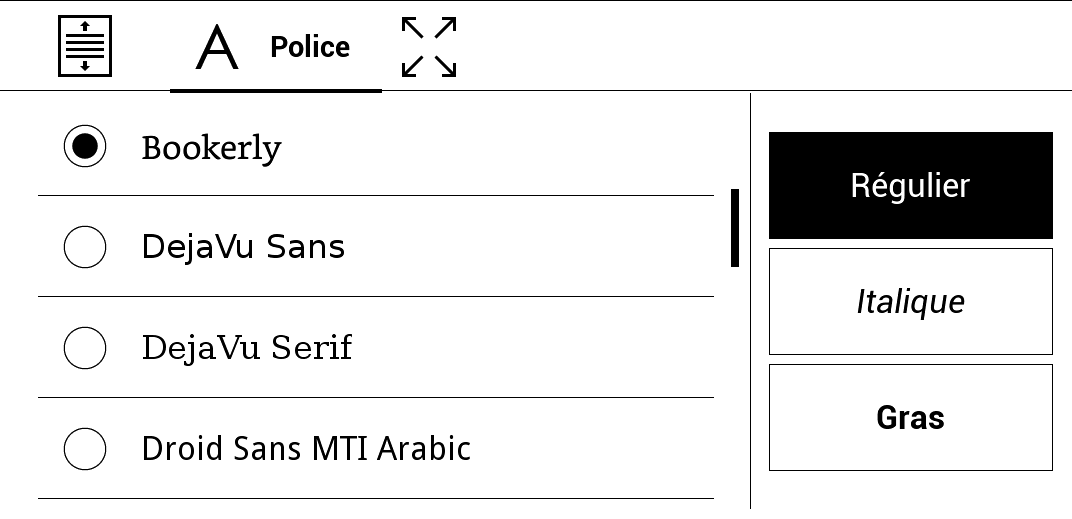1072x519 pixels.
Task: Open the fullscreen arrows settings tab
Action: tap(429, 47)
